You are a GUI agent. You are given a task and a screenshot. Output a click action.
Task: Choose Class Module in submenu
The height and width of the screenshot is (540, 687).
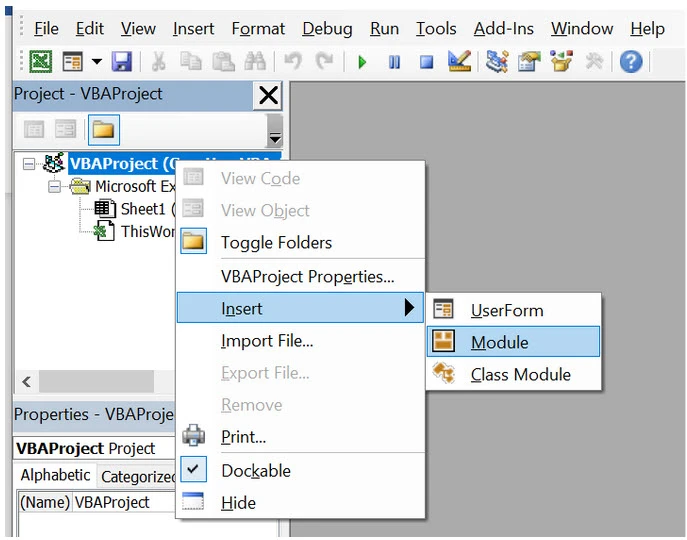(520, 375)
